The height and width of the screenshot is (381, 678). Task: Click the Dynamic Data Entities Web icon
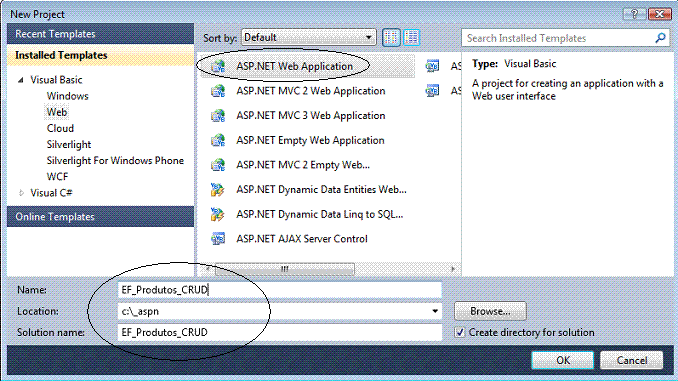click(218, 189)
